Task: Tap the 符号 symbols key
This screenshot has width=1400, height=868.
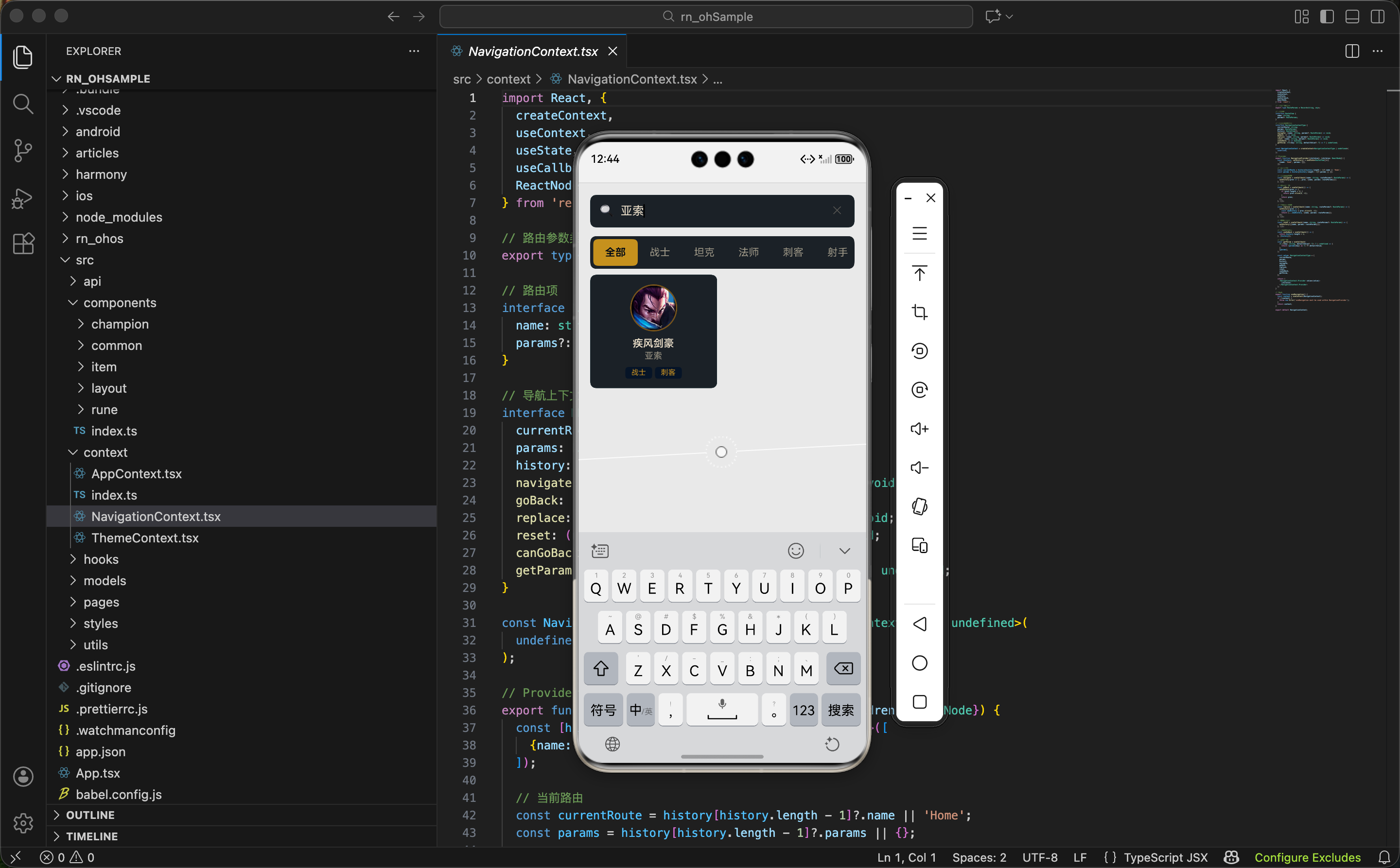Action: [603, 710]
